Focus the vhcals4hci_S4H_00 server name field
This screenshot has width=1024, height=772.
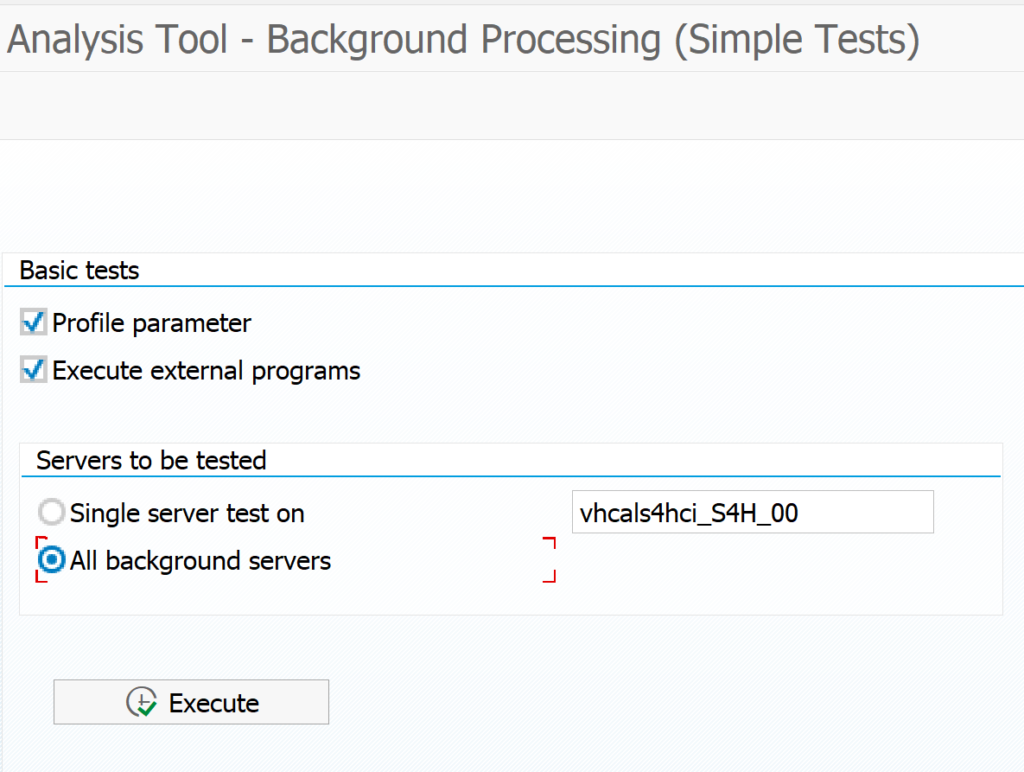coord(751,513)
